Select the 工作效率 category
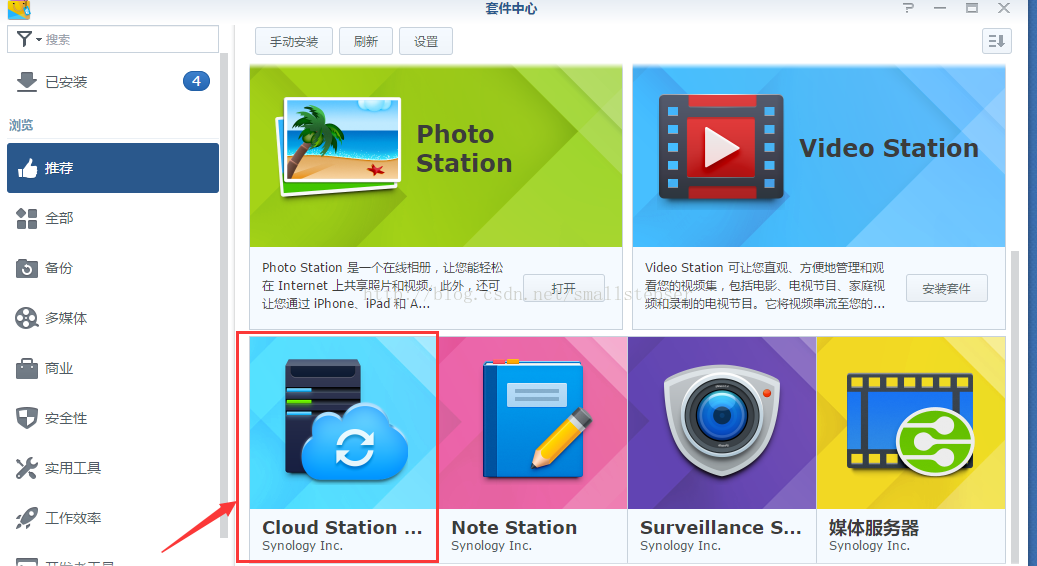This screenshot has height=566, width=1037. pyautogui.click(x=113, y=518)
